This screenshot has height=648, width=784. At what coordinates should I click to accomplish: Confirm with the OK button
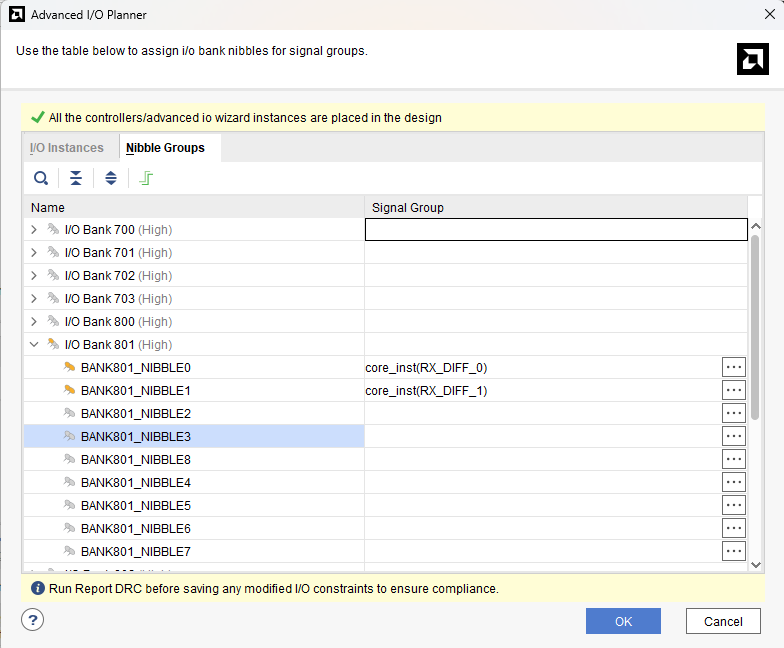(623, 621)
